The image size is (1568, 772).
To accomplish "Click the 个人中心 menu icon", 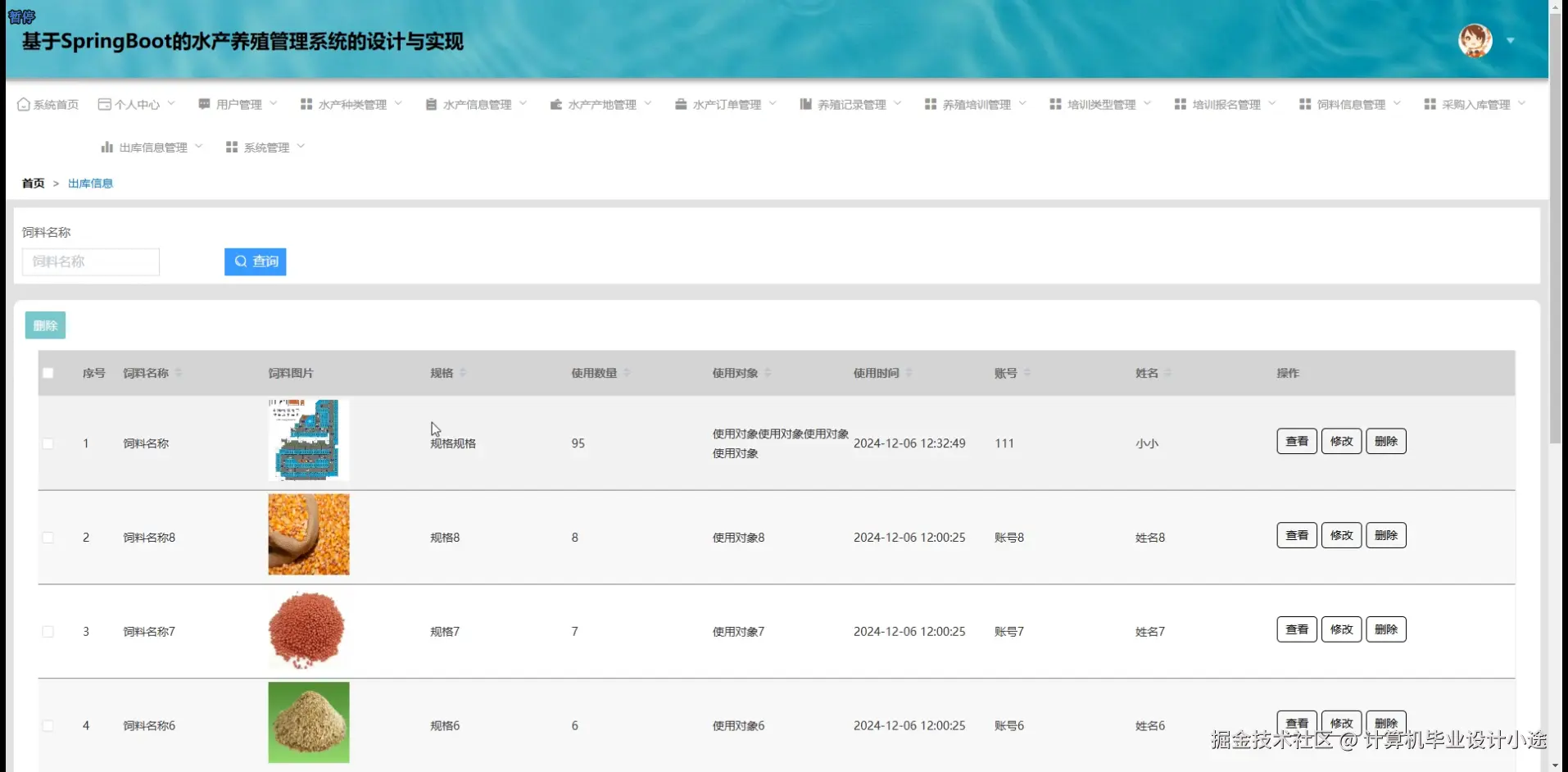I will point(104,104).
